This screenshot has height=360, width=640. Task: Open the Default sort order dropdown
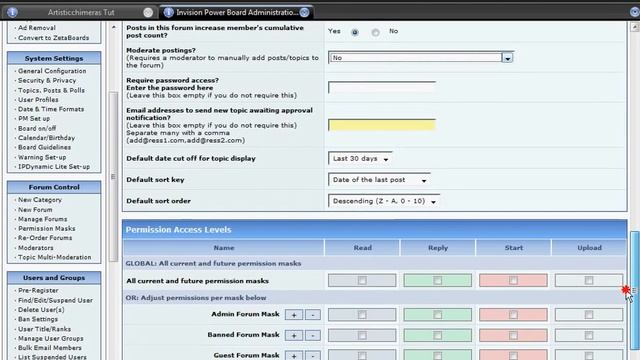pos(384,201)
